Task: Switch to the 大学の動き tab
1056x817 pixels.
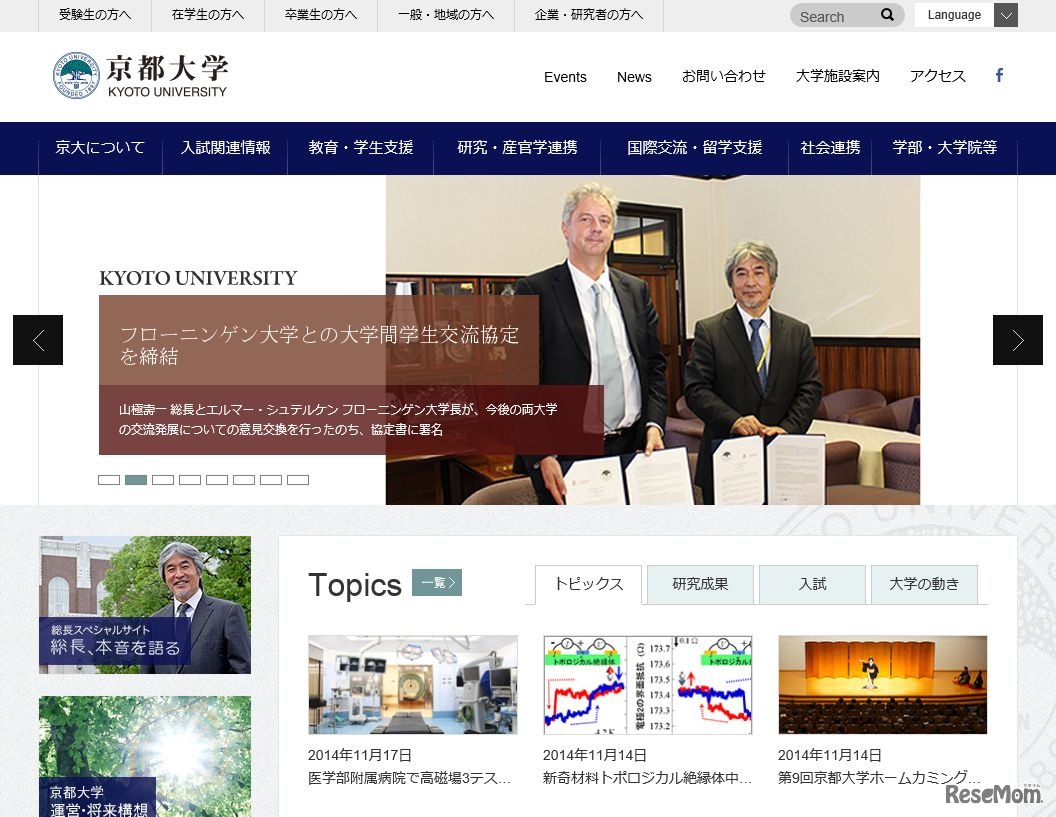Action: 925,585
